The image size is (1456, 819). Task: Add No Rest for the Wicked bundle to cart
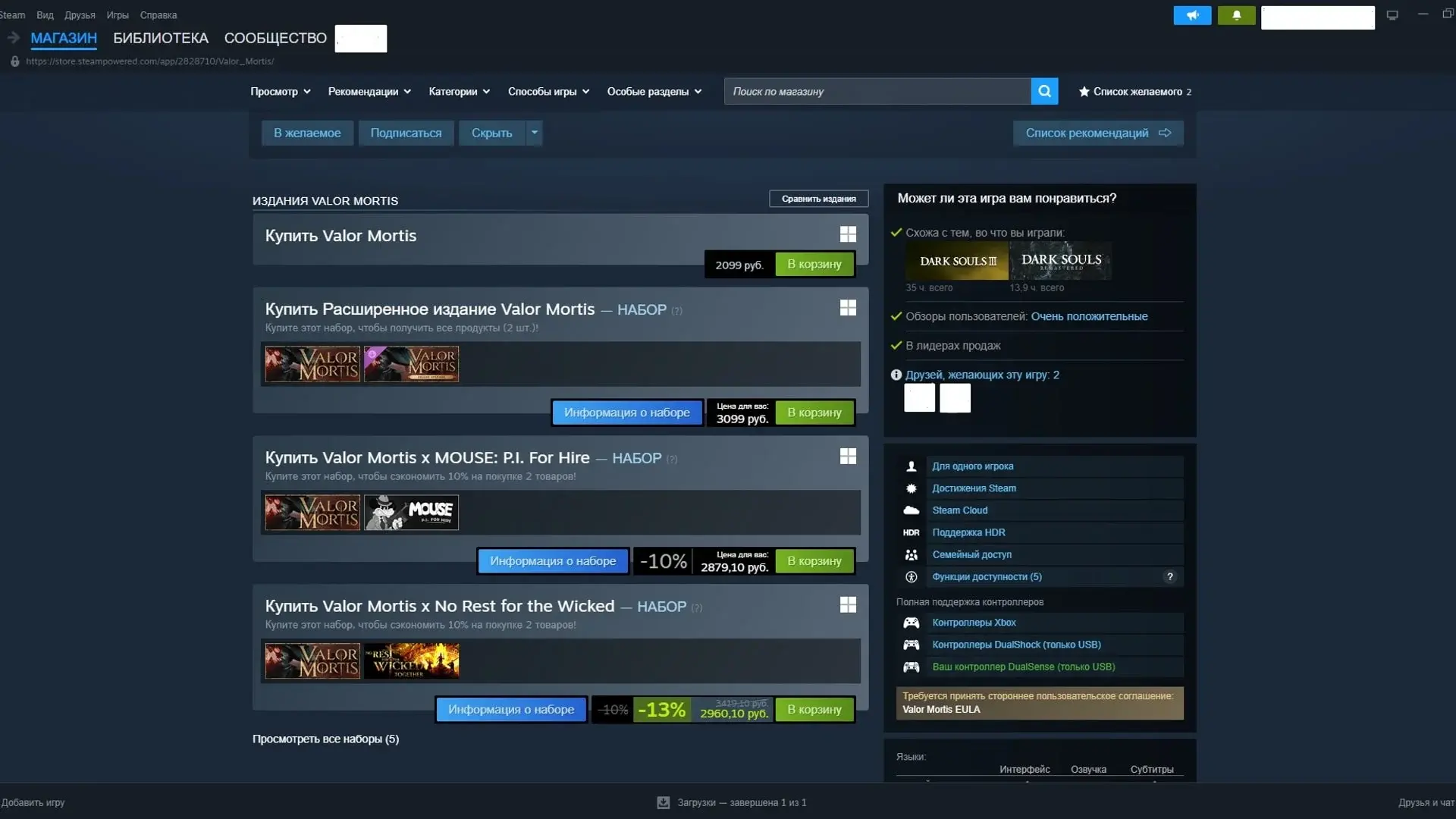pos(814,710)
